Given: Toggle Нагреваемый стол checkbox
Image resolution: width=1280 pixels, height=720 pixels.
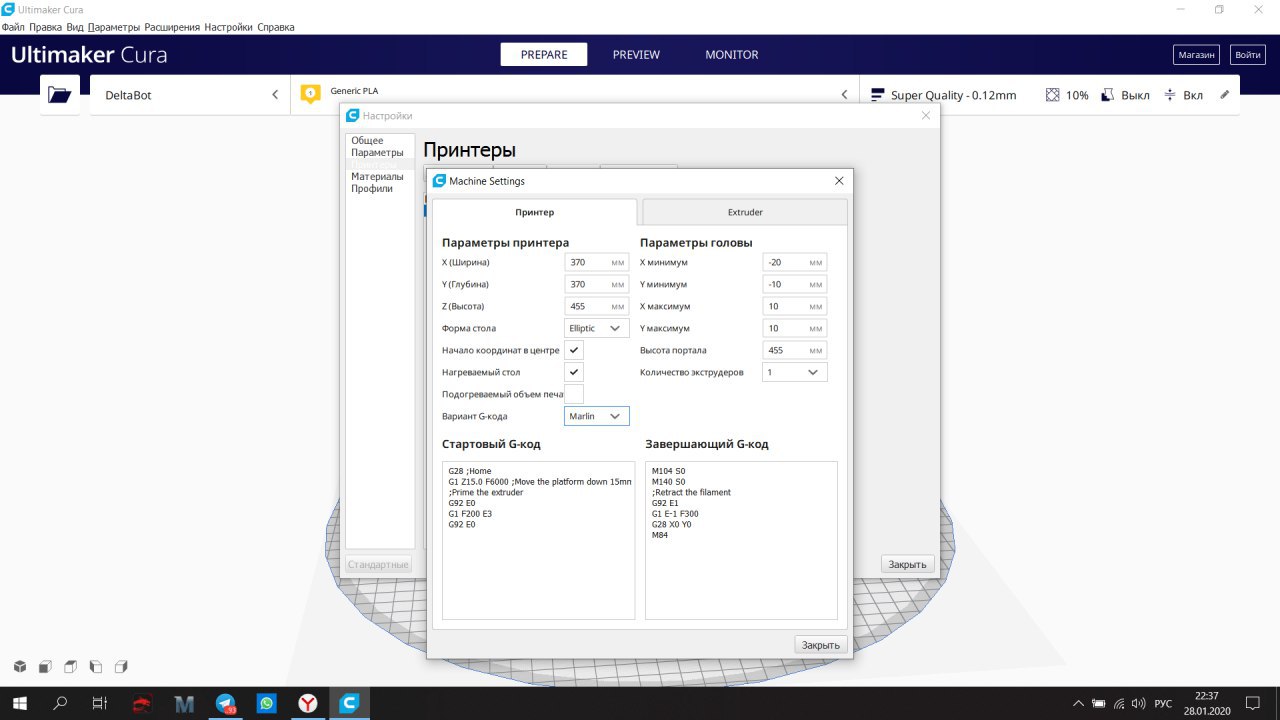Looking at the screenshot, I should tap(574, 372).
